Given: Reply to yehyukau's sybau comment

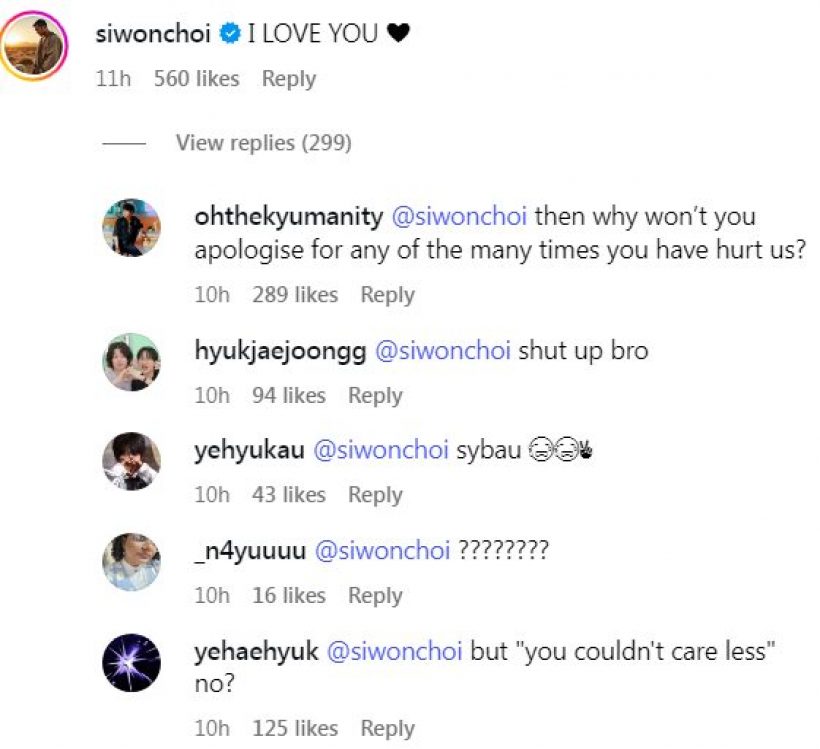Looking at the screenshot, I should (375, 495).
